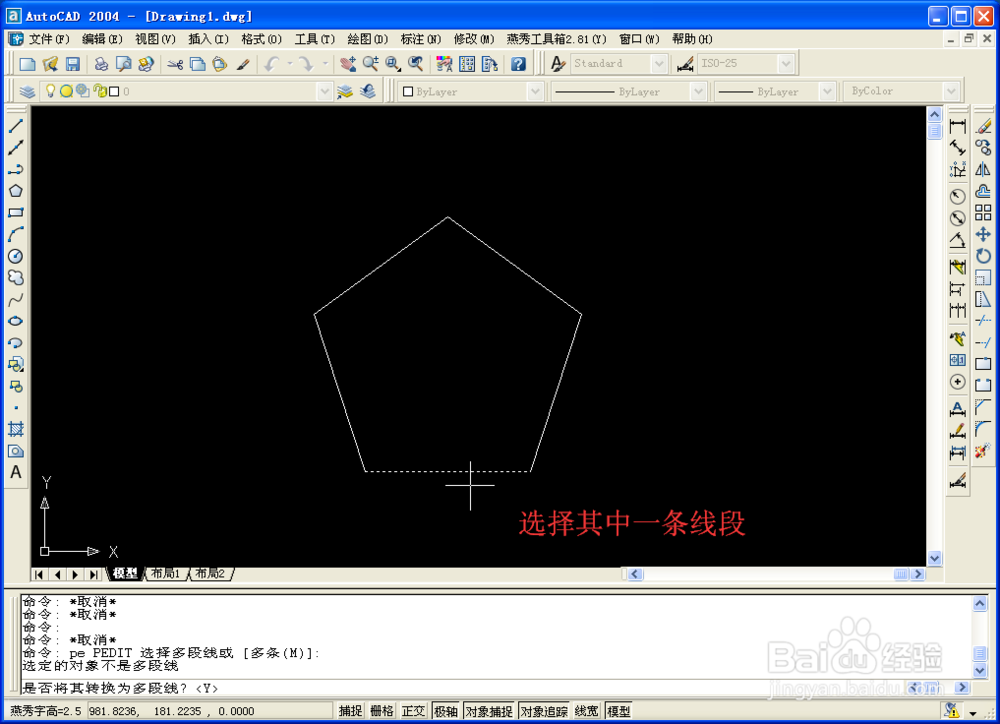Screen dimensions: 1000x724
Task: Click the command window scroll up arrow
Action: [980, 603]
